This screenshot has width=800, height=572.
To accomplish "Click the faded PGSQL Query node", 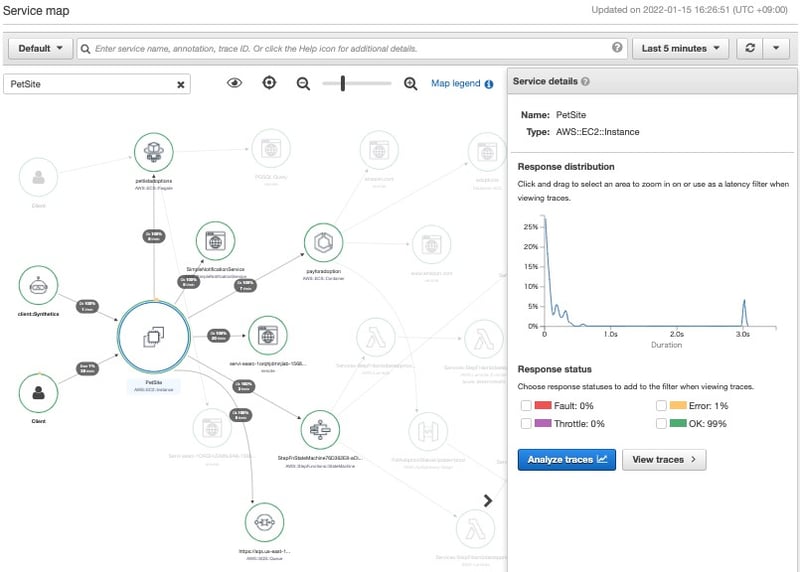I will point(271,149).
